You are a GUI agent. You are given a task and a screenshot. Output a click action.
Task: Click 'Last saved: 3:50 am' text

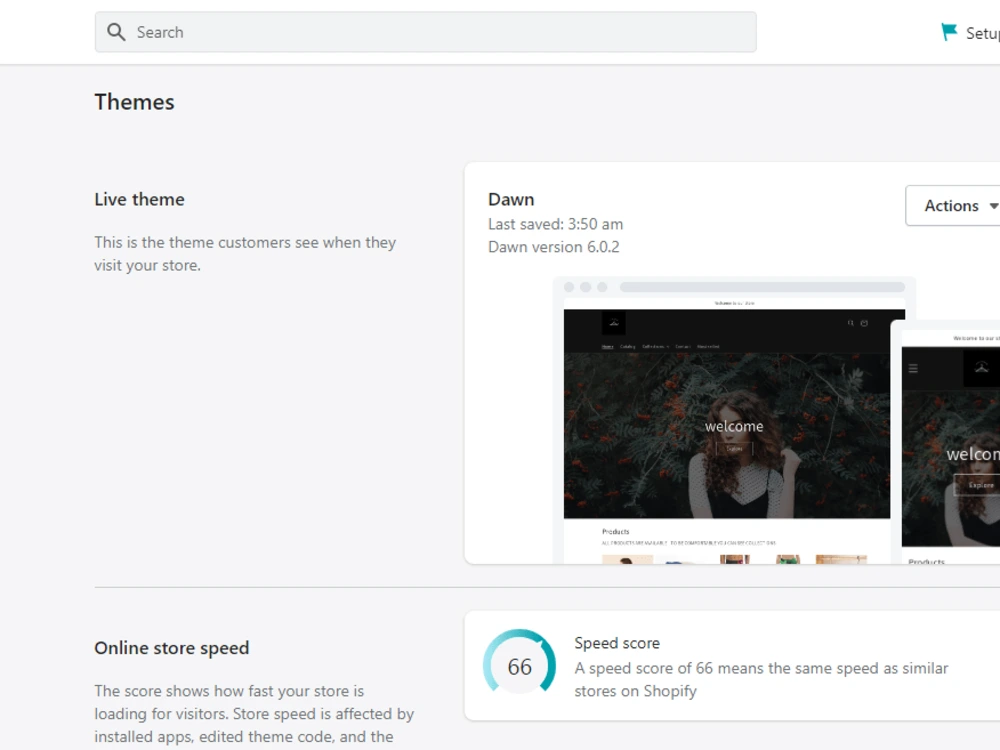[555, 224]
